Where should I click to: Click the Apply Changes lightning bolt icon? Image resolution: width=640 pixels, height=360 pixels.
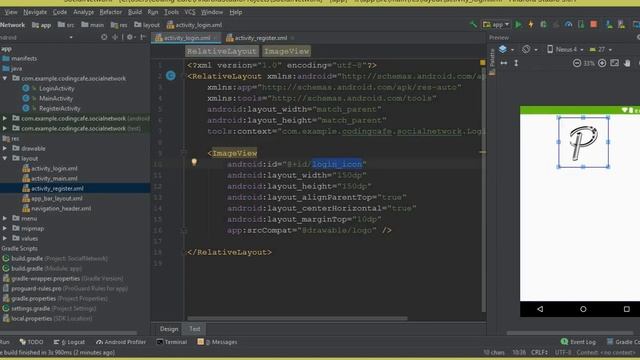(531, 24)
